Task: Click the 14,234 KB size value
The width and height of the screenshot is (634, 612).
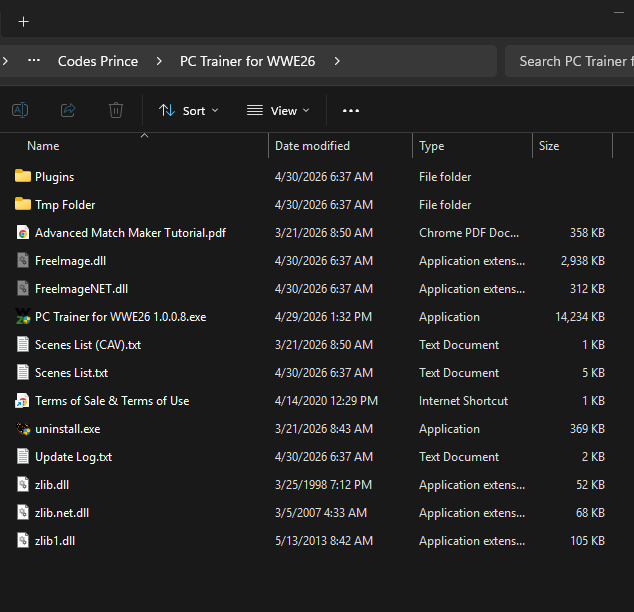Action: coord(580,317)
